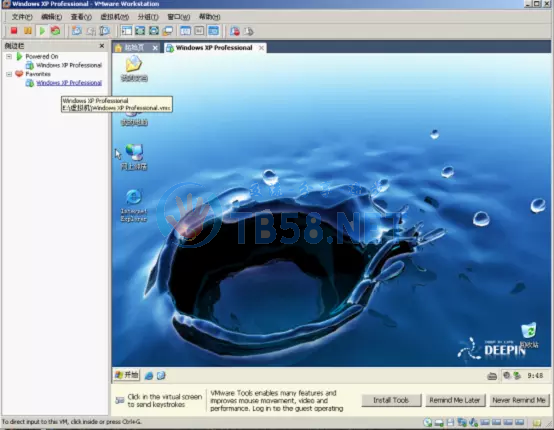The width and height of the screenshot is (554, 430).
Task: Click the Internet Explorer desktop icon
Action: [x=134, y=206]
